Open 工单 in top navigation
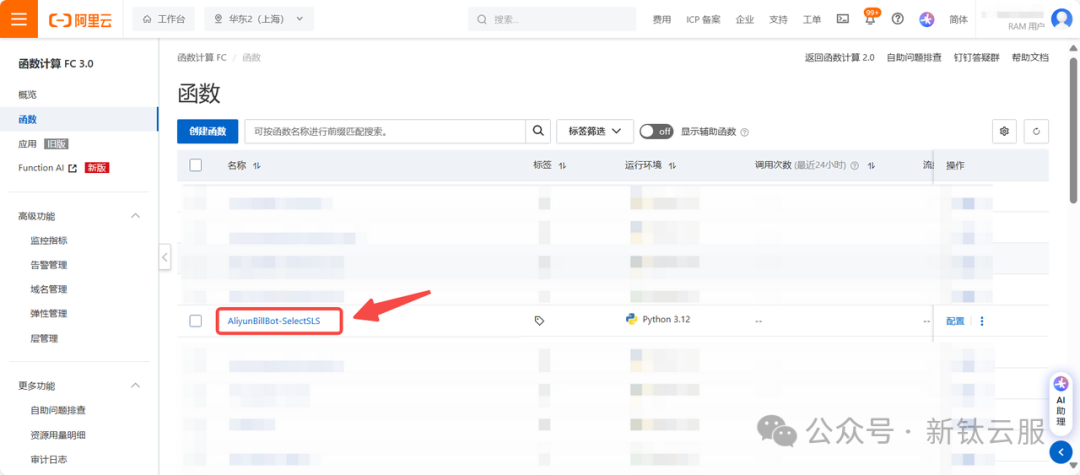 (x=812, y=19)
